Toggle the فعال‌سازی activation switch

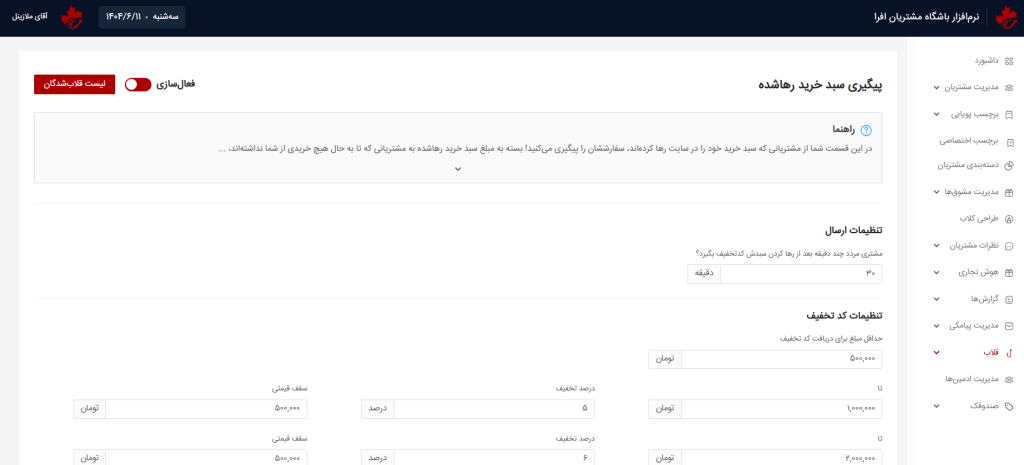pyautogui.click(x=138, y=85)
